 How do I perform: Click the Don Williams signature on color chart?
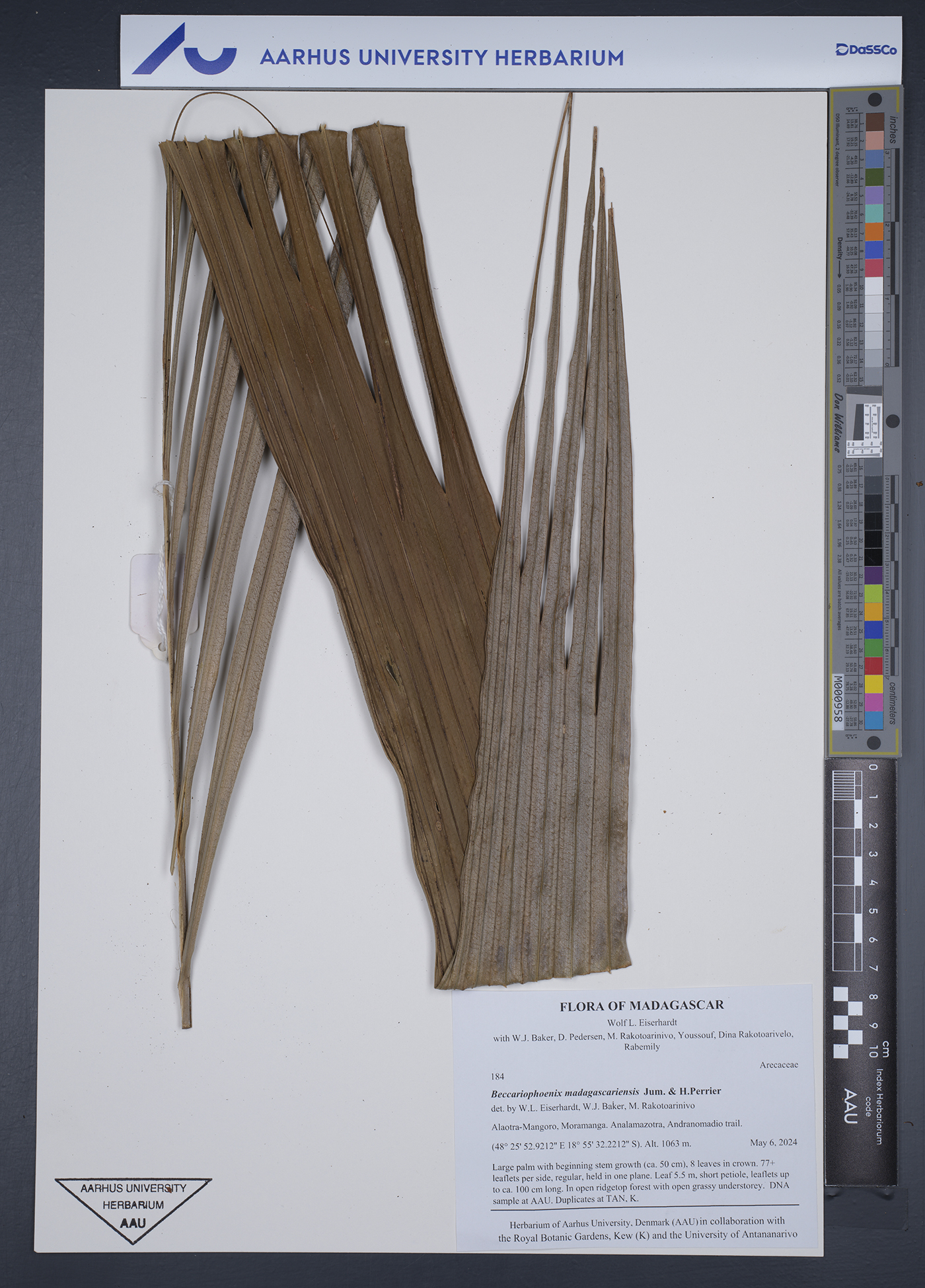[x=838, y=423]
